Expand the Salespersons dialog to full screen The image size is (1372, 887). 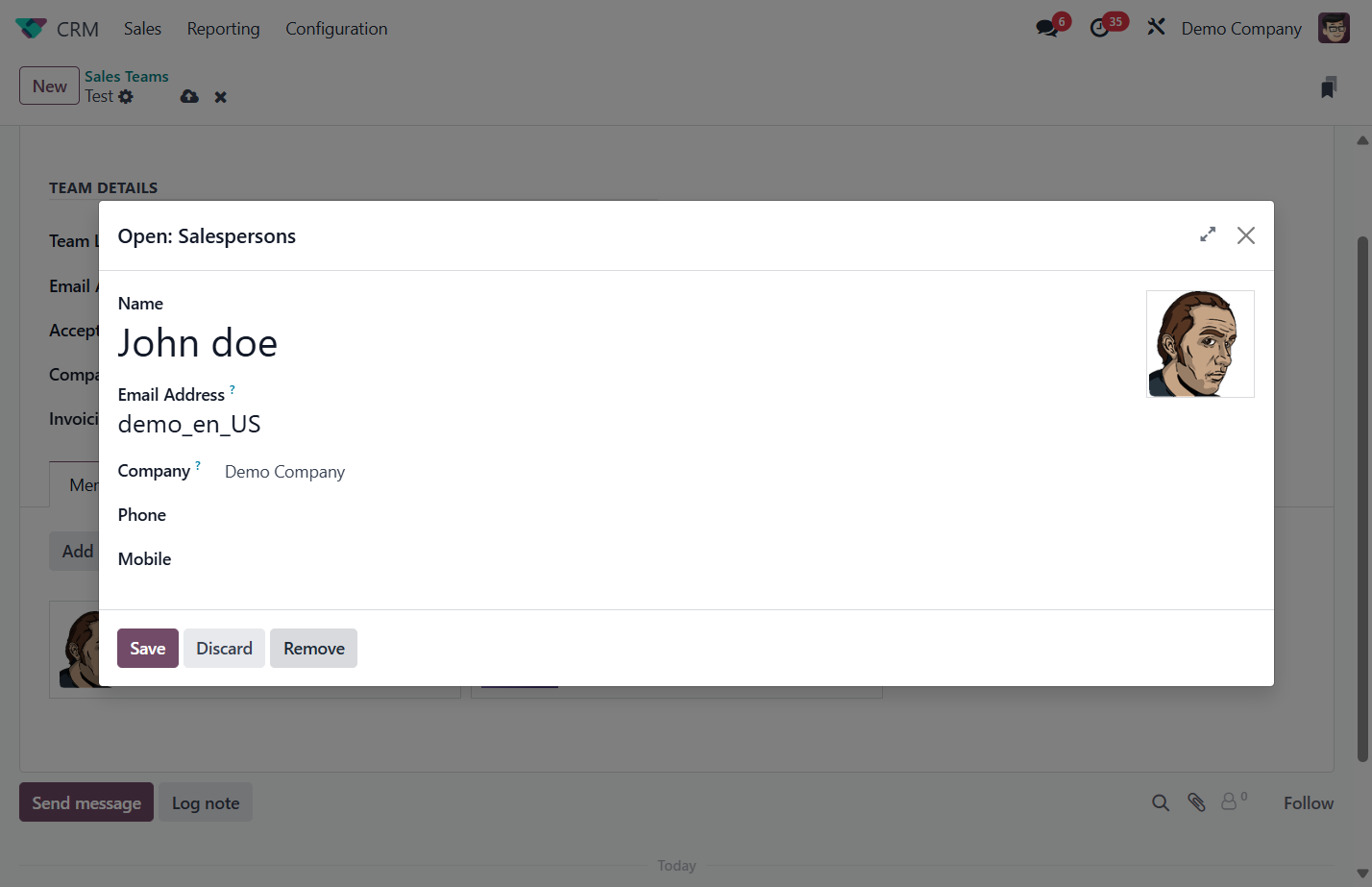pyautogui.click(x=1208, y=234)
